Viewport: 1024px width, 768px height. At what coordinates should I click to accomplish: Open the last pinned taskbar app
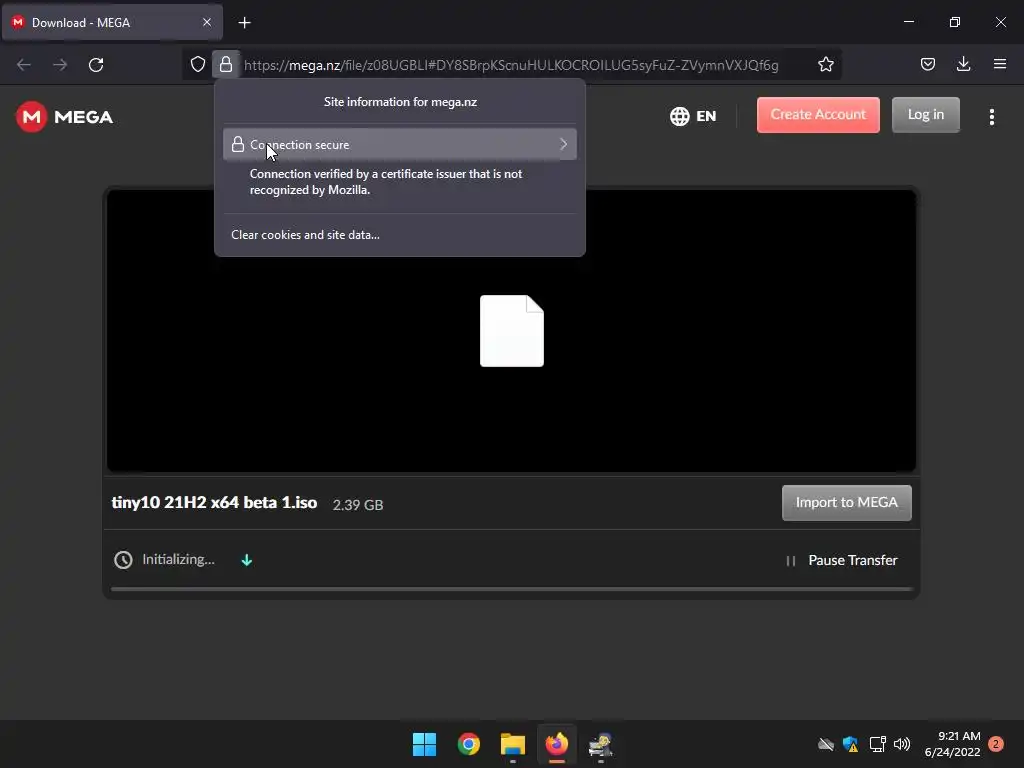tap(600, 744)
